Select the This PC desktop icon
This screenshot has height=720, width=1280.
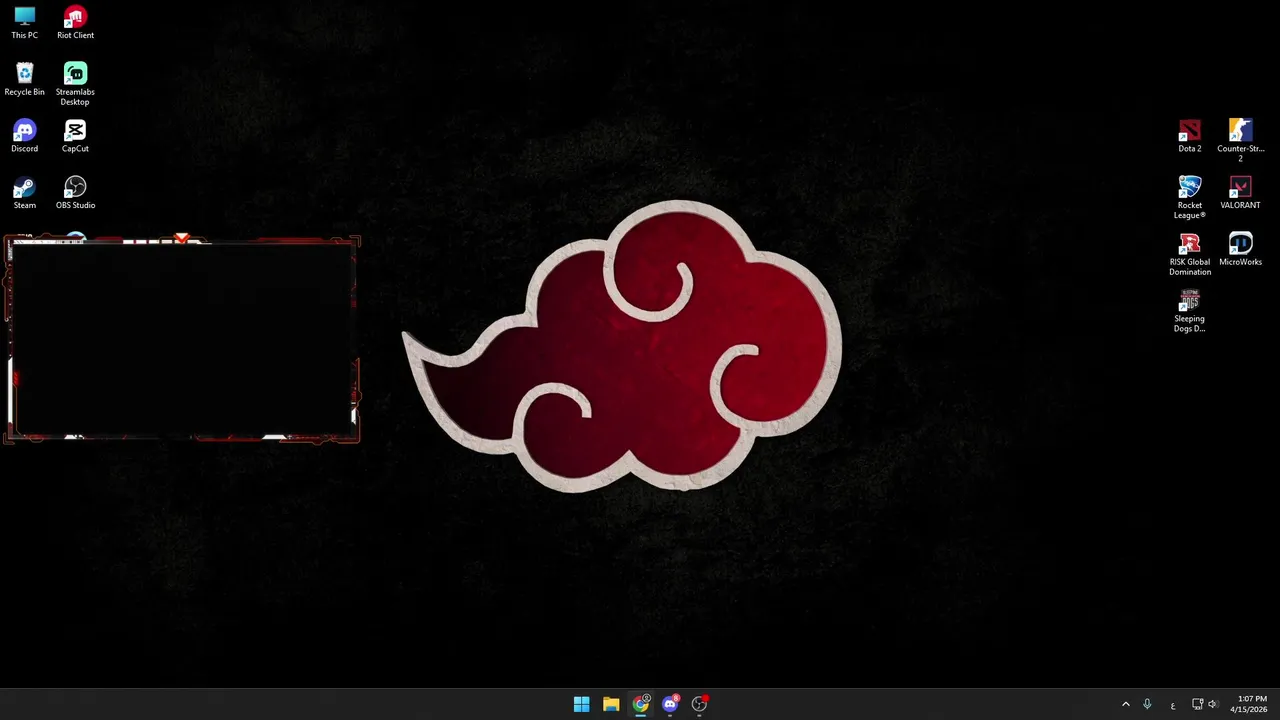25,23
